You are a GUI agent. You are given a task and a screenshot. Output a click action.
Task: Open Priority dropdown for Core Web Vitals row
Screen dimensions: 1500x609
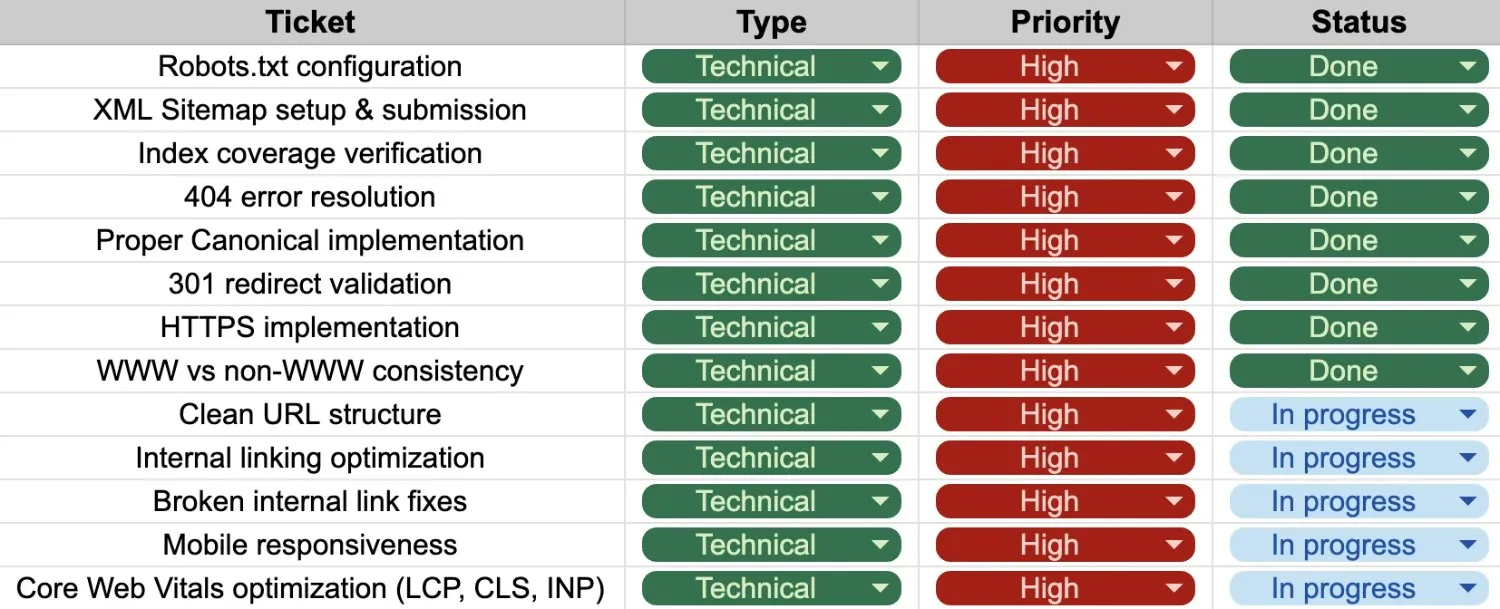pos(1174,589)
